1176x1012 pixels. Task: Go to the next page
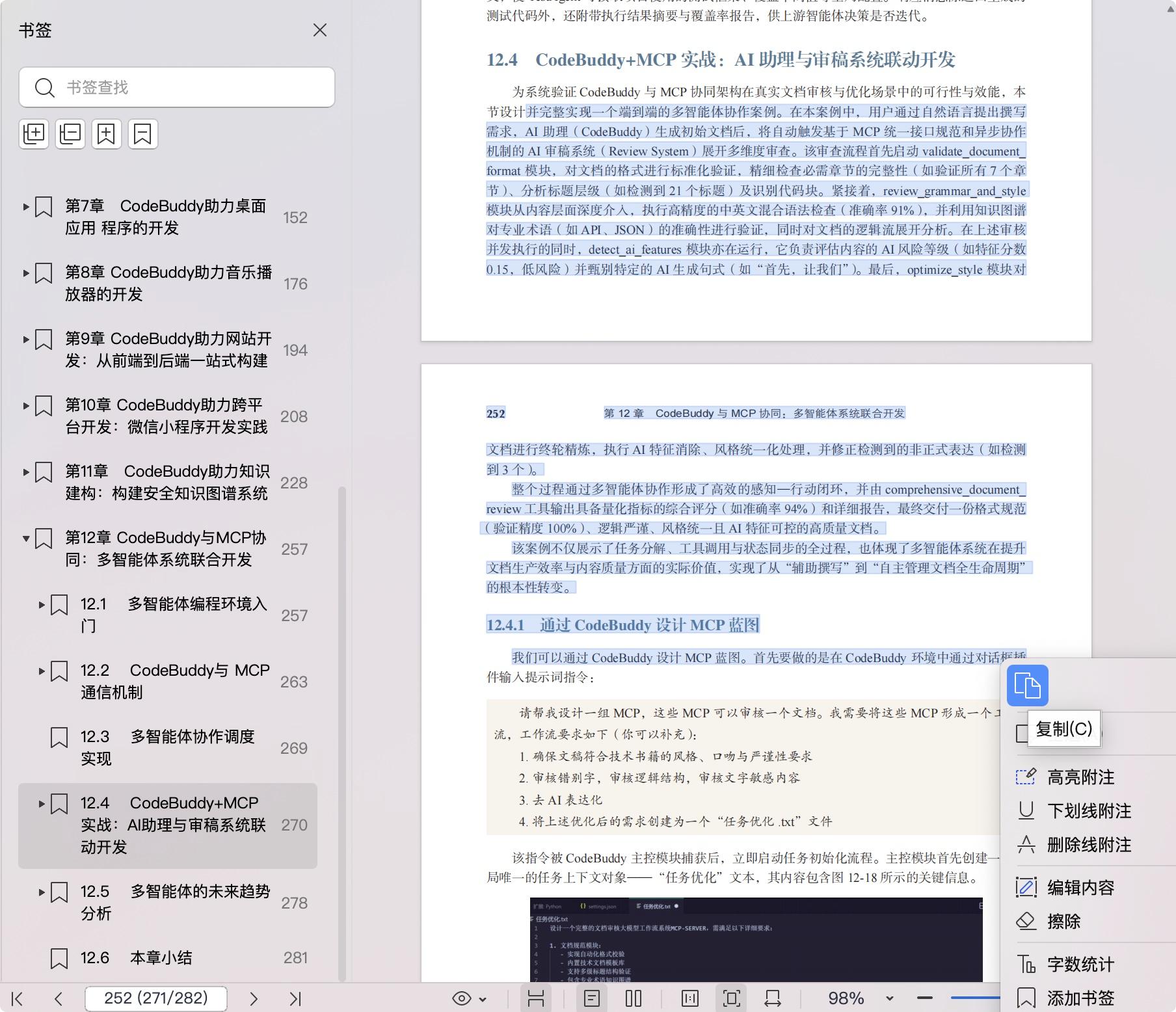click(x=254, y=999)
